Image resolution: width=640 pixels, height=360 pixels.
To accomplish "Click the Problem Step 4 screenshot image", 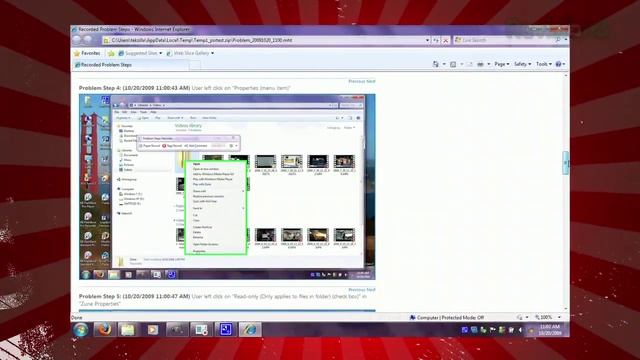I will pos(227,187).
